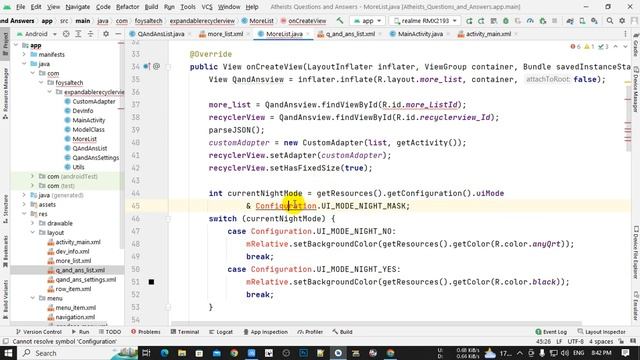Click Collapse All icon in Project panel
This screenshot has width=640, height=360.
tap(90, 34)
